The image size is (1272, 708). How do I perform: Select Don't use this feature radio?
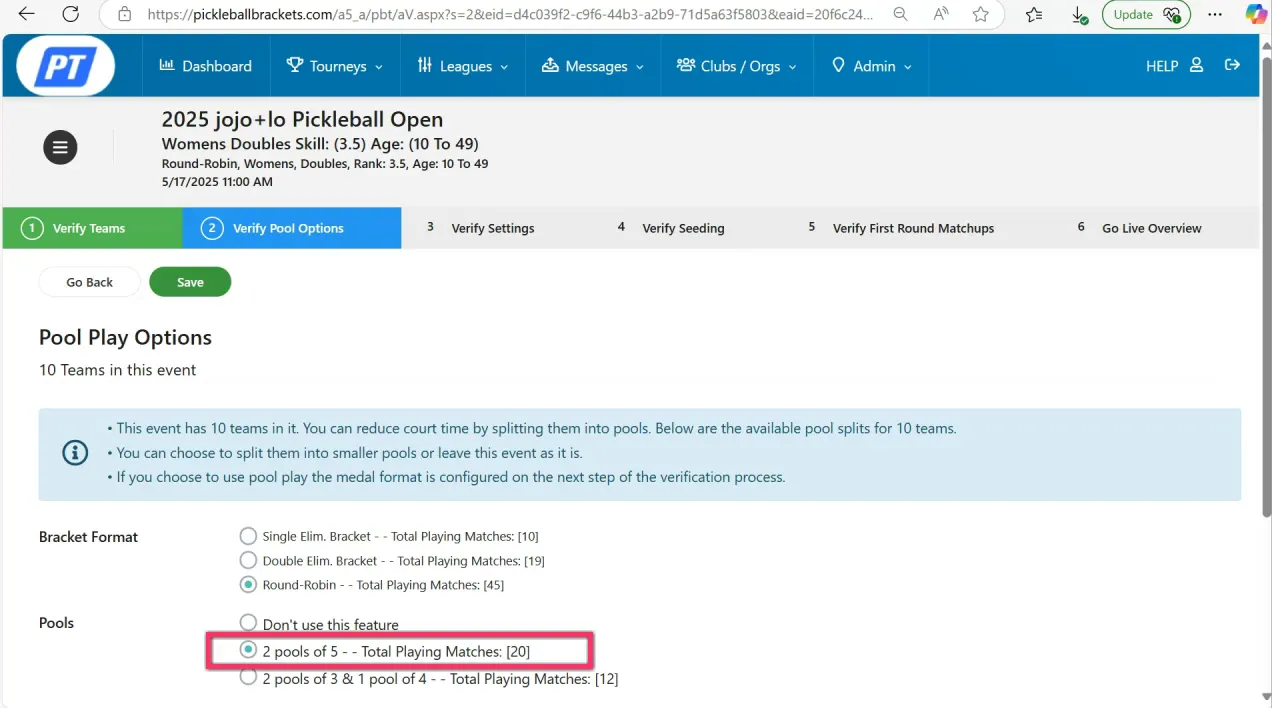point(248,623)
